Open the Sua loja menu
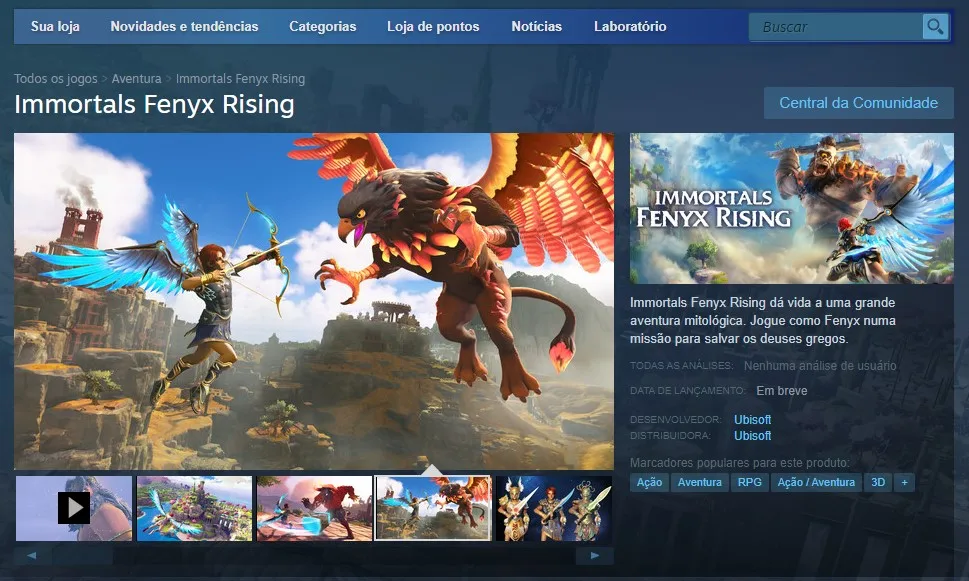The image size is (969, 581). 55,27
